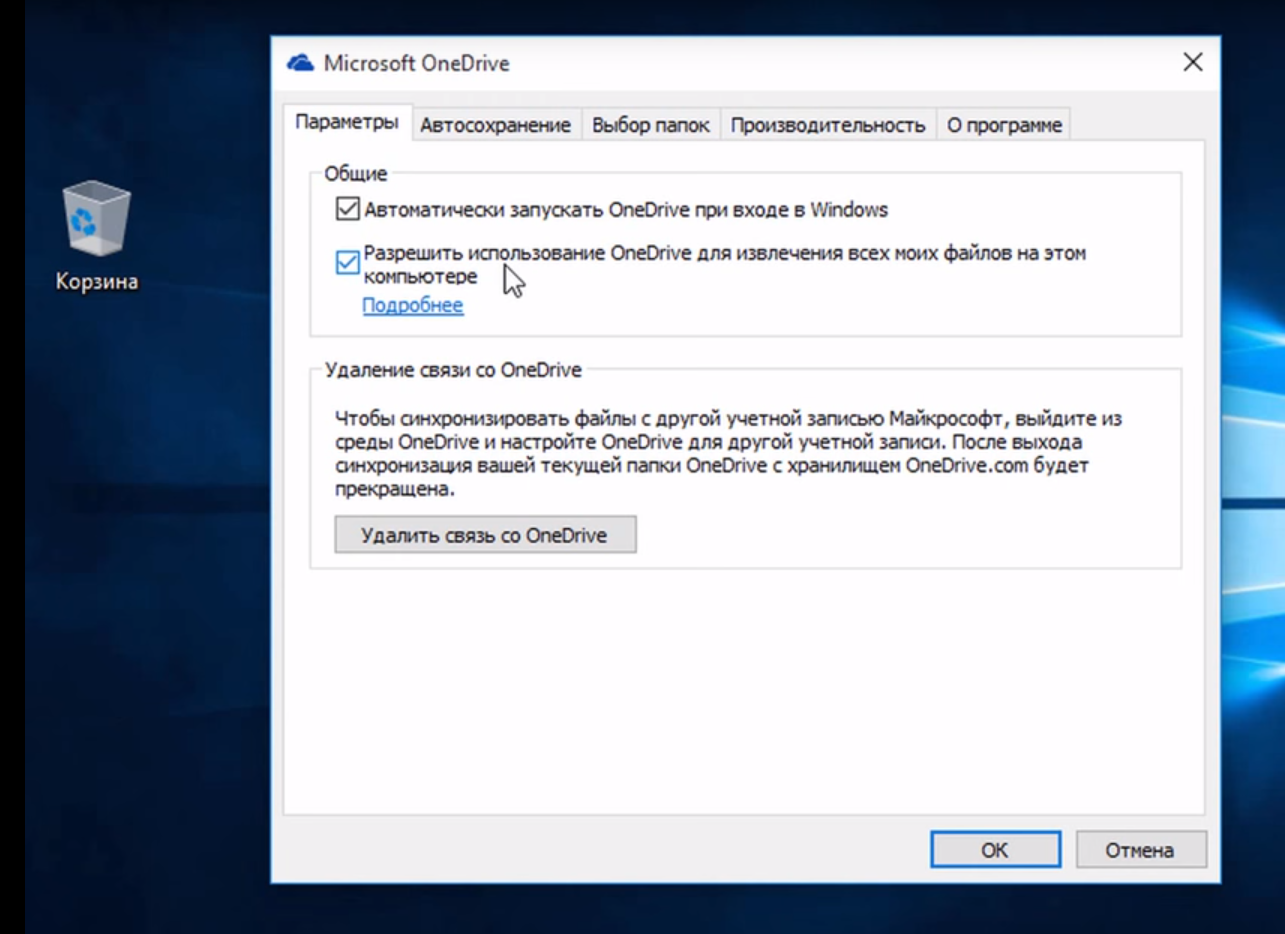Click the Автоматически запускать OneDrive label text
Image resolution: width=1285 pixels, height=934 pixels.
point(626,210)
